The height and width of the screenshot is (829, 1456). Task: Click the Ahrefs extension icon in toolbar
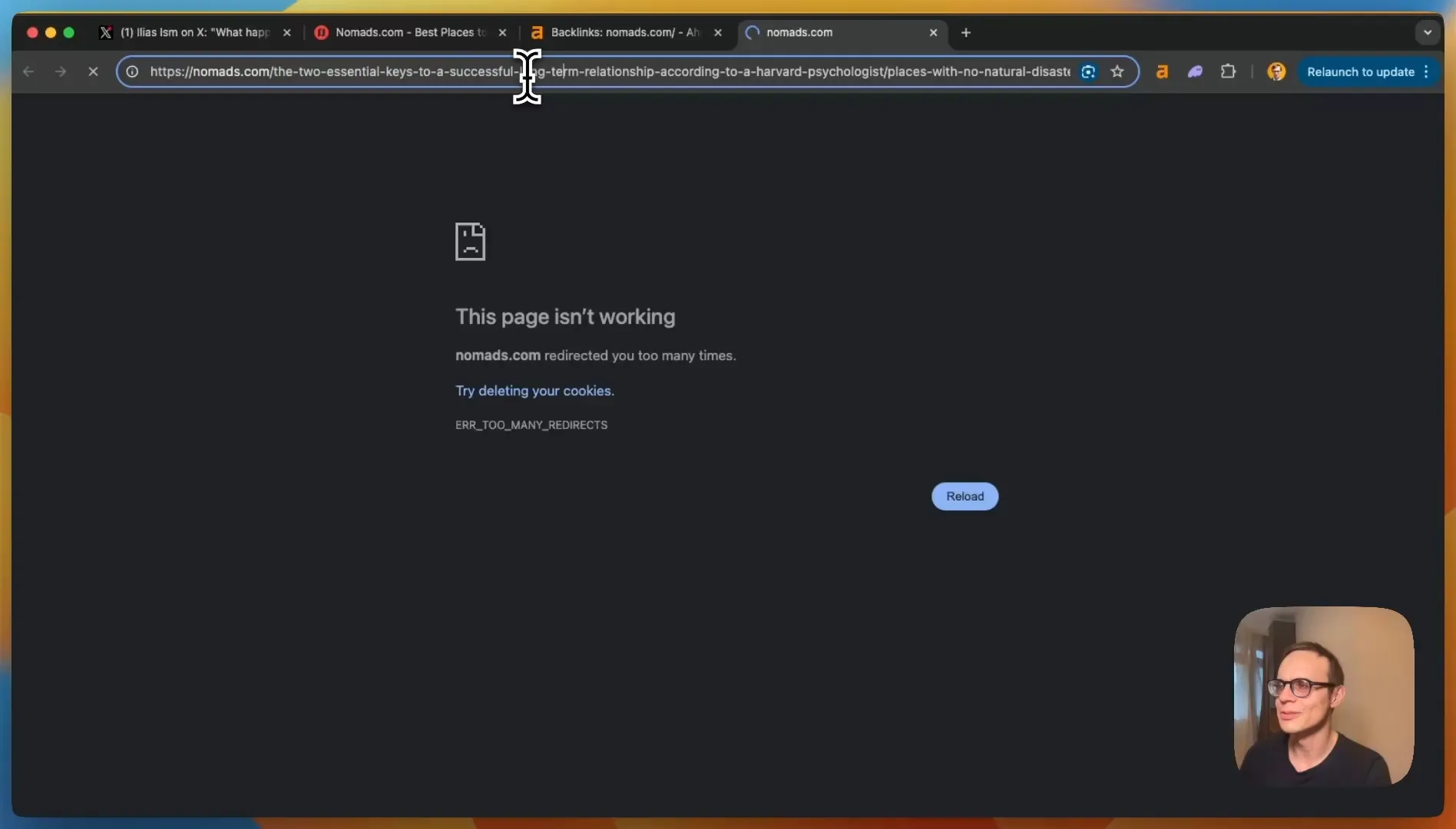click(x=1162, y=71)
